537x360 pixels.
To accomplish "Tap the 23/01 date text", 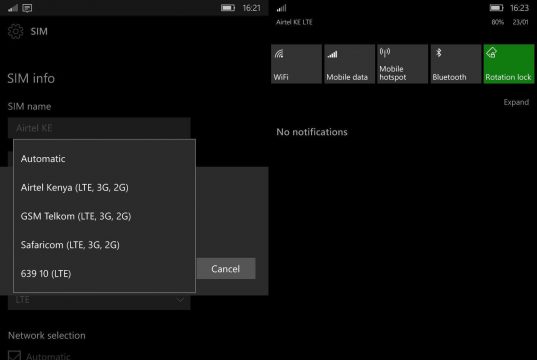I will (x=520, y=22).
